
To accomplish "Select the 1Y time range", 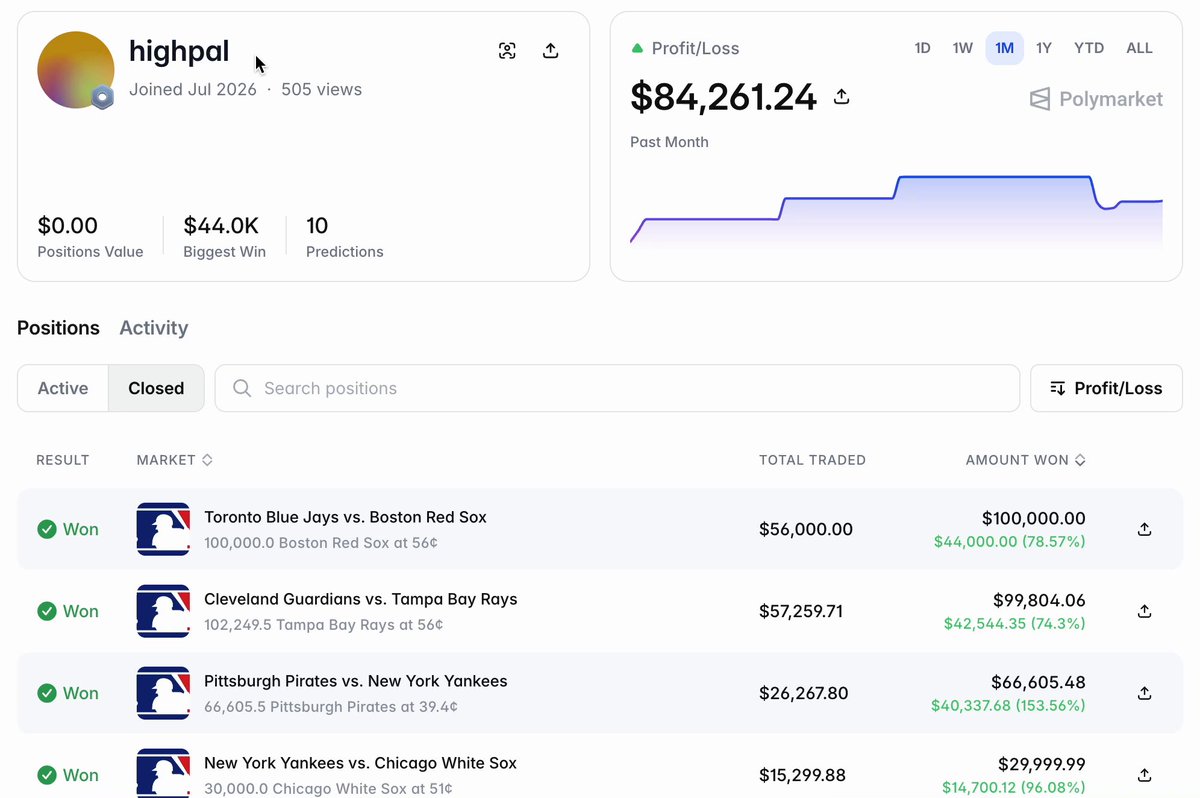I will (x=1044, y=48).
